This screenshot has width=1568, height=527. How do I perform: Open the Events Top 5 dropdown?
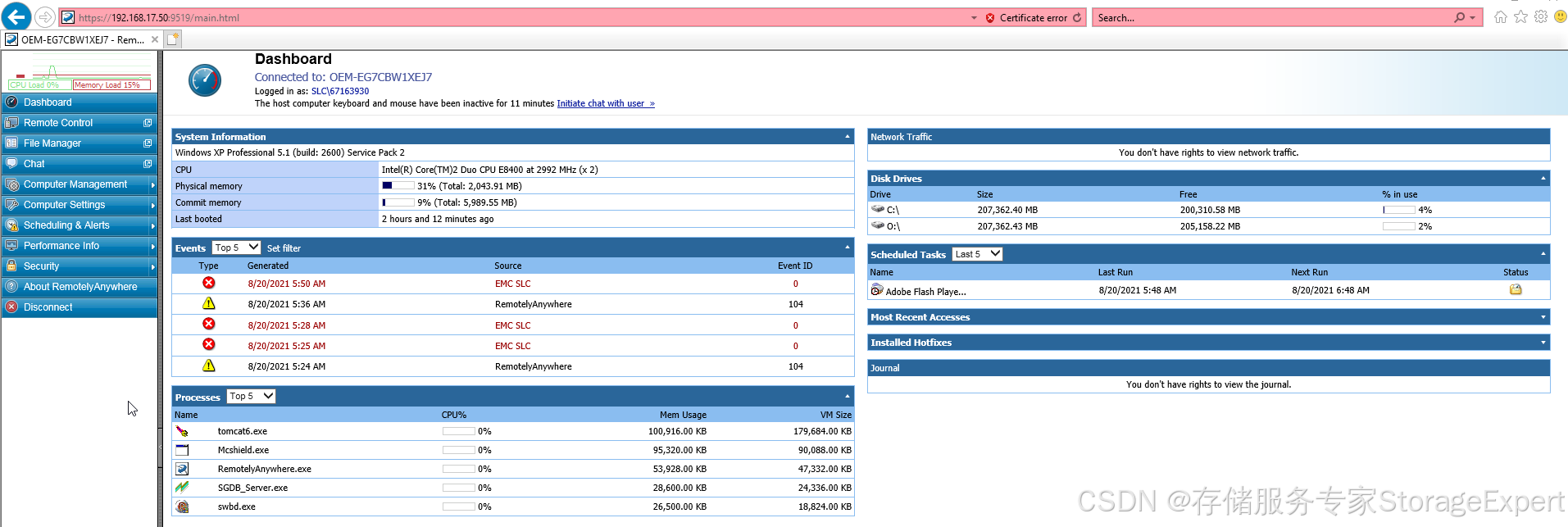[x=236, y=248]
